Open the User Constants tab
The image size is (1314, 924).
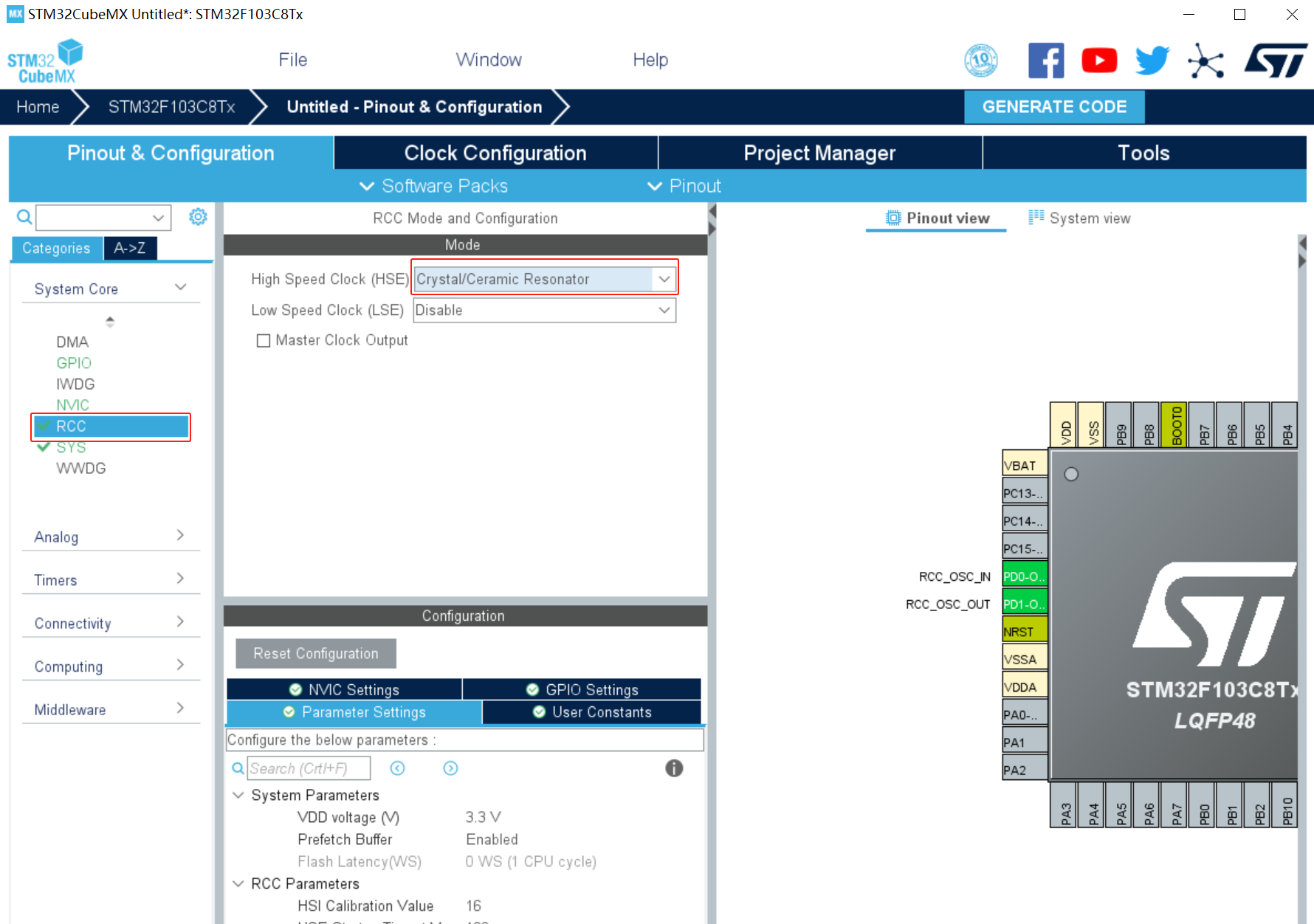click(592, 712)
